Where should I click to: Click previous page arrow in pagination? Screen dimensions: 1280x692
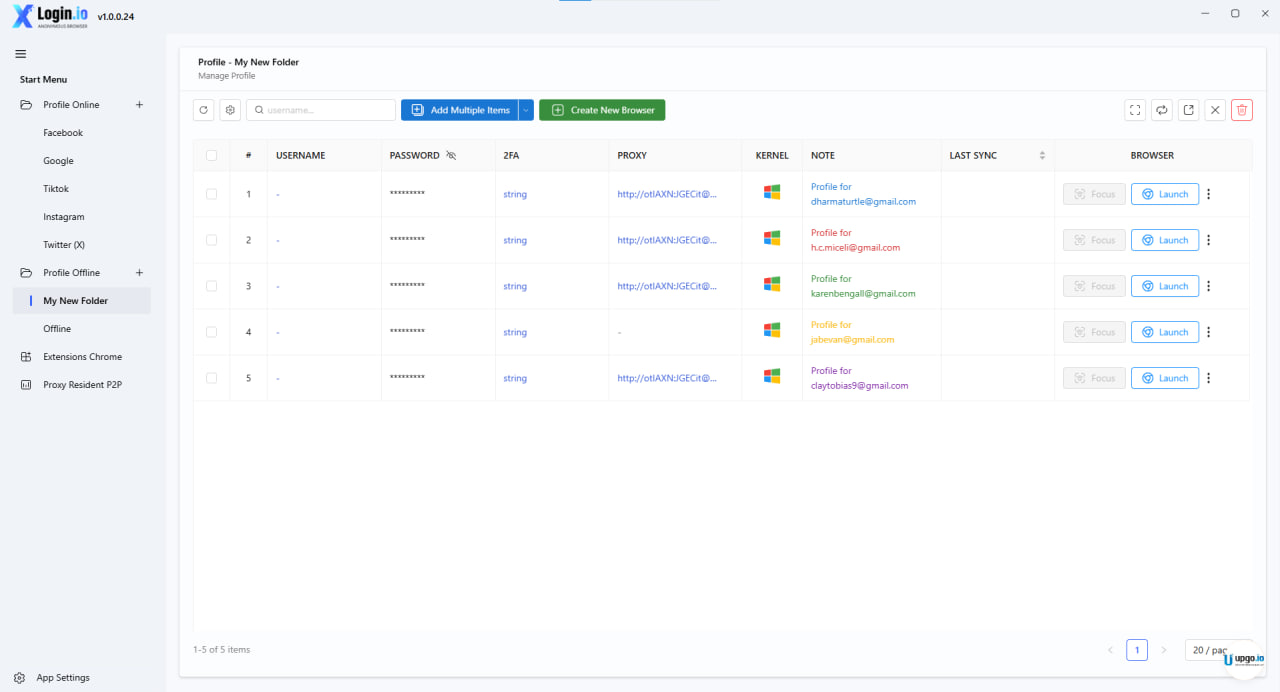(1110, 650)
